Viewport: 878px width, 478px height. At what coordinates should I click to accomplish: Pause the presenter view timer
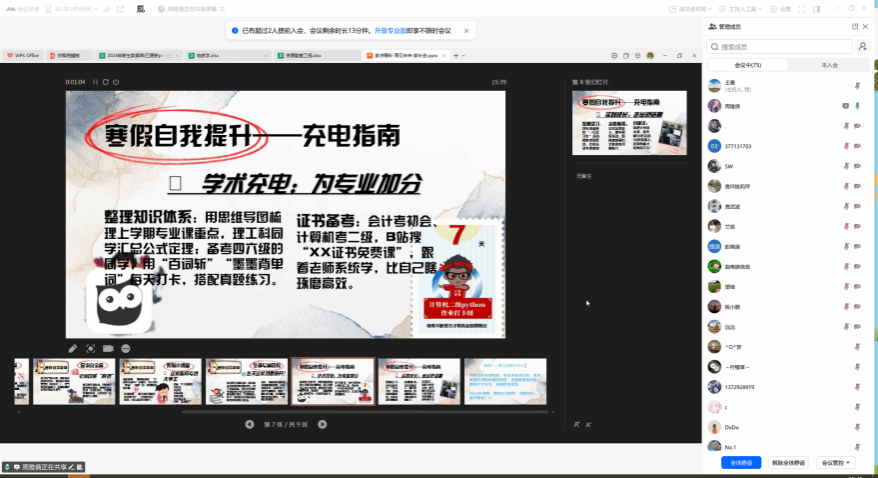coord(96,81)
